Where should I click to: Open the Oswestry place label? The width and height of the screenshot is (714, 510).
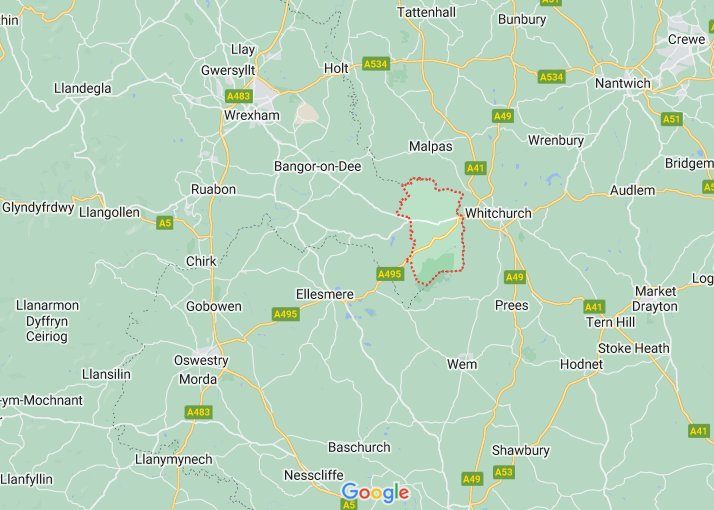click(201, 361)
